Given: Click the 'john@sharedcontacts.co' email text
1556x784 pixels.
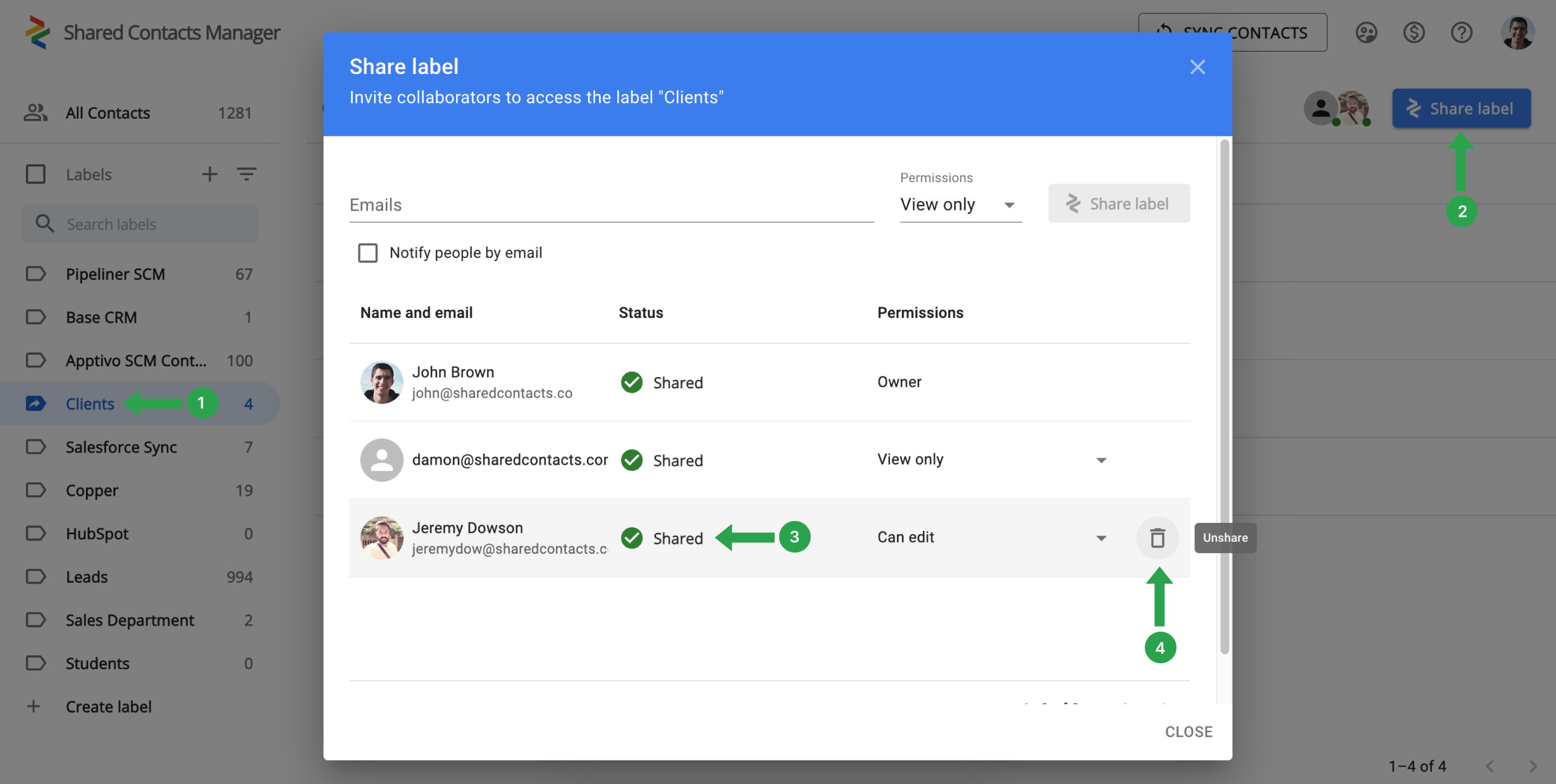Looking at the screenshot, I should click(x=492, y=393).
